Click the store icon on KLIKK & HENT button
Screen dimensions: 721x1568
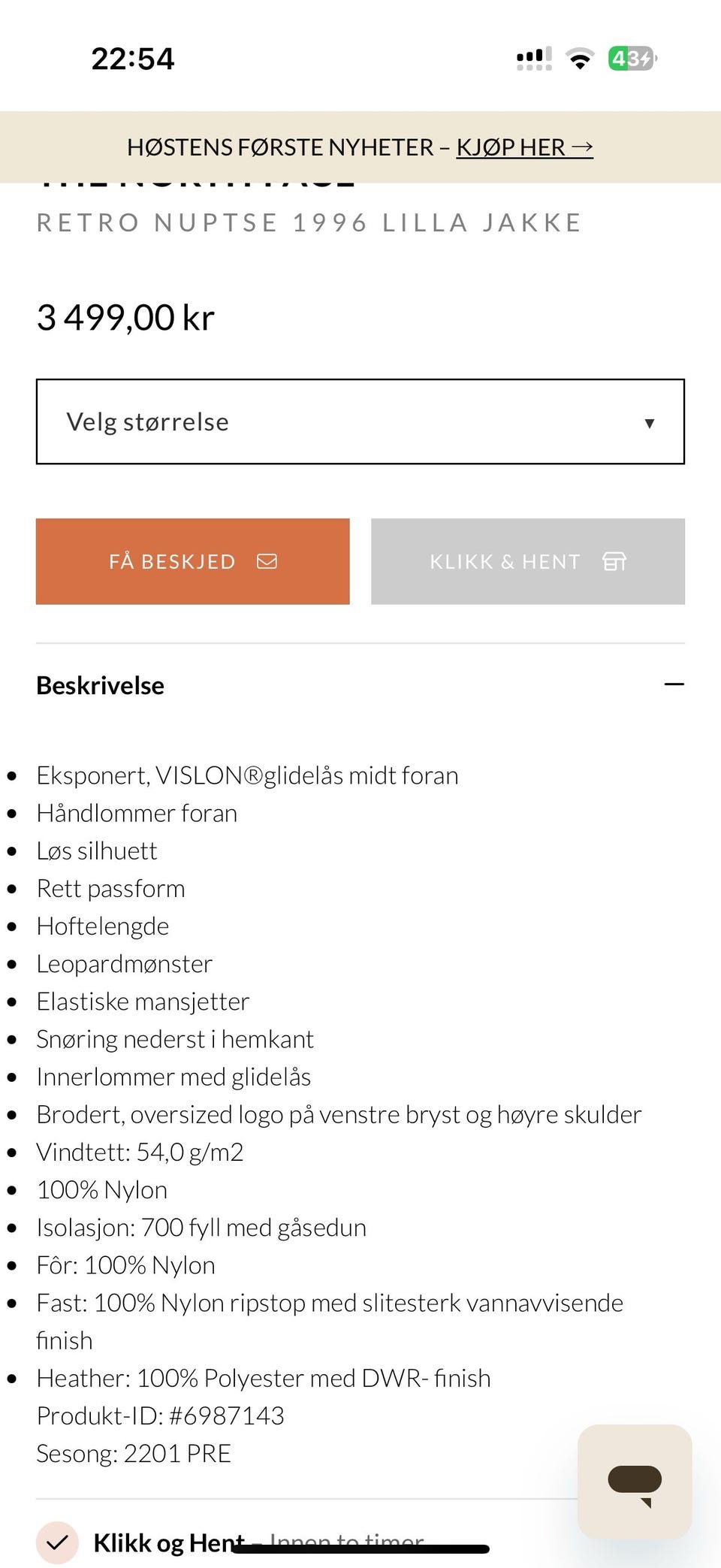pos(616,560)
